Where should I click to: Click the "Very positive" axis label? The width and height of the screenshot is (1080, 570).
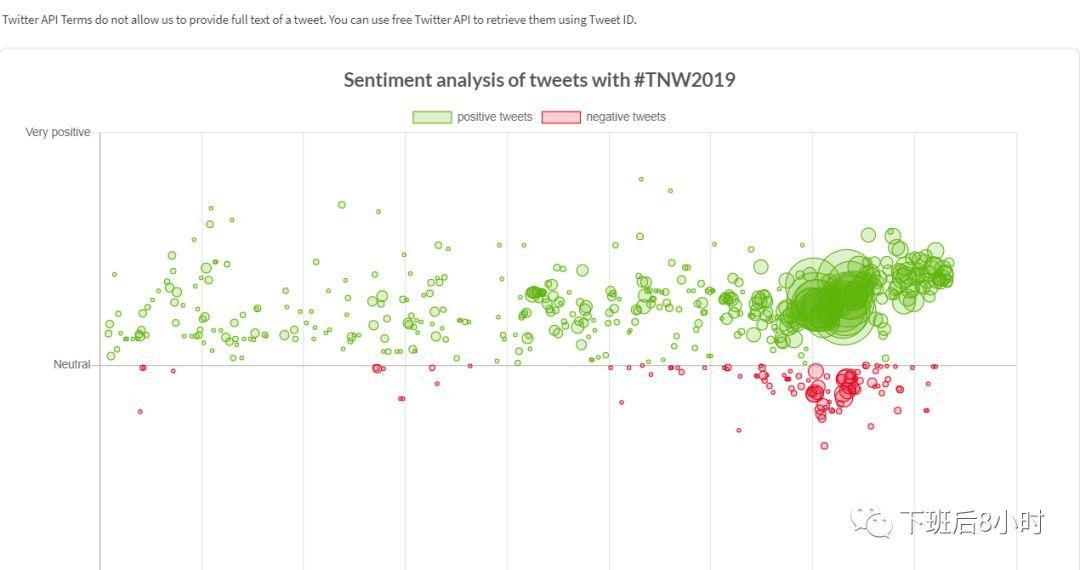point(58,132)
